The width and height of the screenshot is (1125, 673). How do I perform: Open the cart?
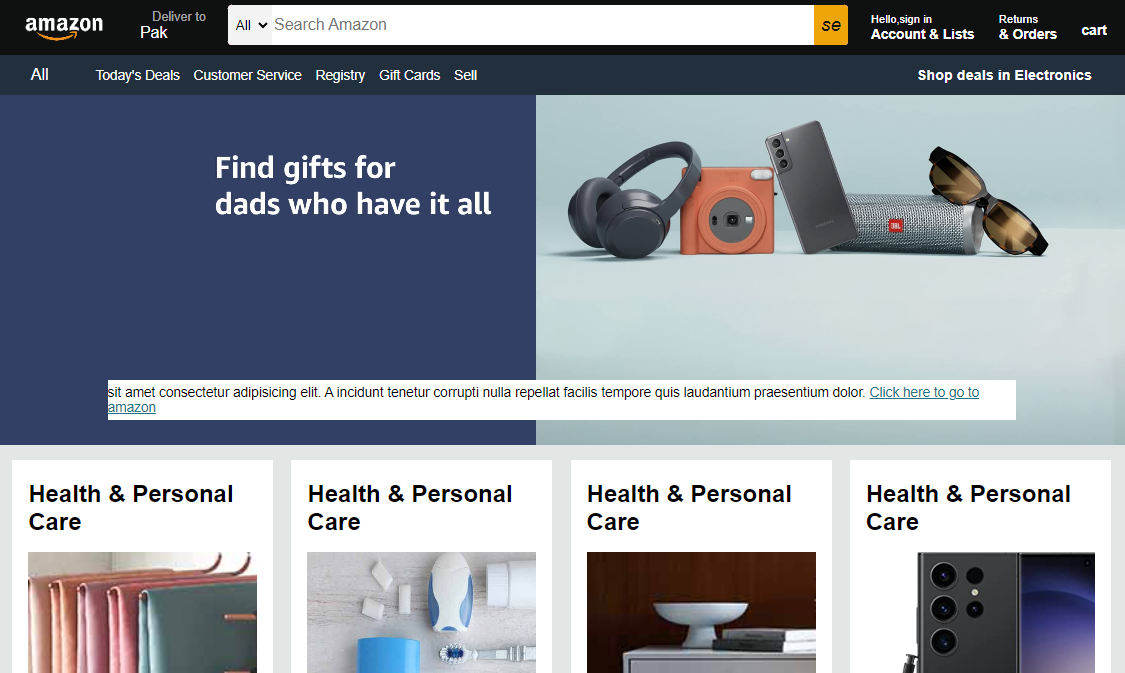[1093, 30]
